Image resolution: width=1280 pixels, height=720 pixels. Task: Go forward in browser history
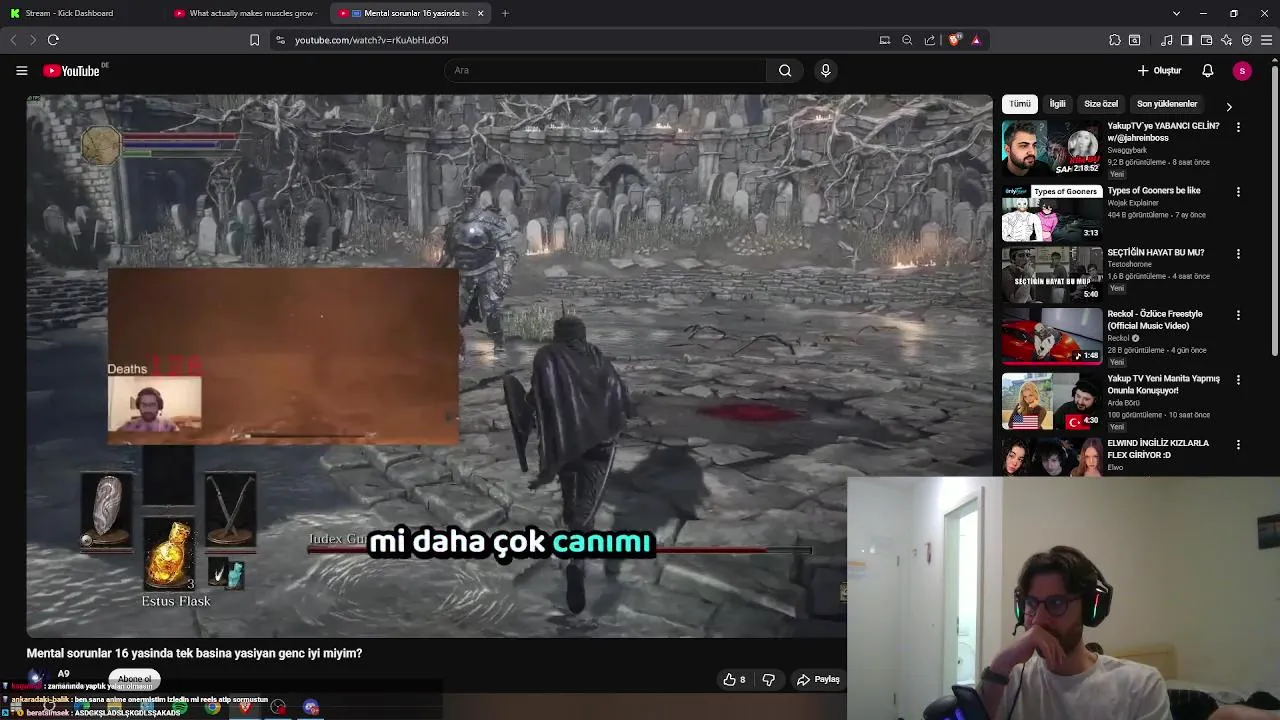pyautogui.click(x=33, y=40)
